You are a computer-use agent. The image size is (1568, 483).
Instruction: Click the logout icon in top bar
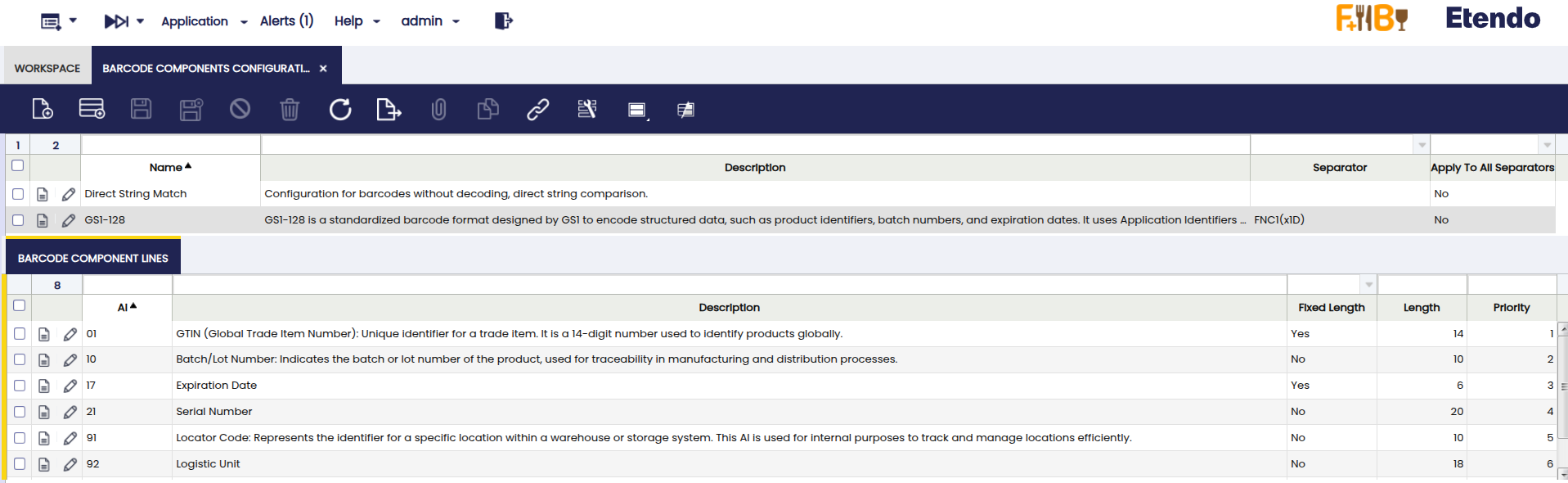pyautogui.click(x=503, y=21)
